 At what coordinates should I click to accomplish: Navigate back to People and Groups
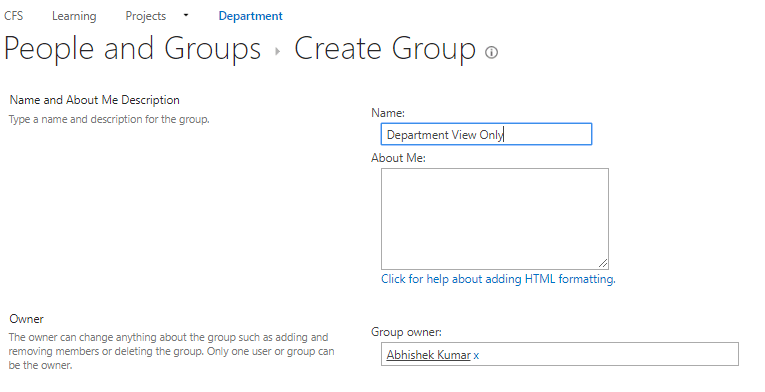click(133, 49)
